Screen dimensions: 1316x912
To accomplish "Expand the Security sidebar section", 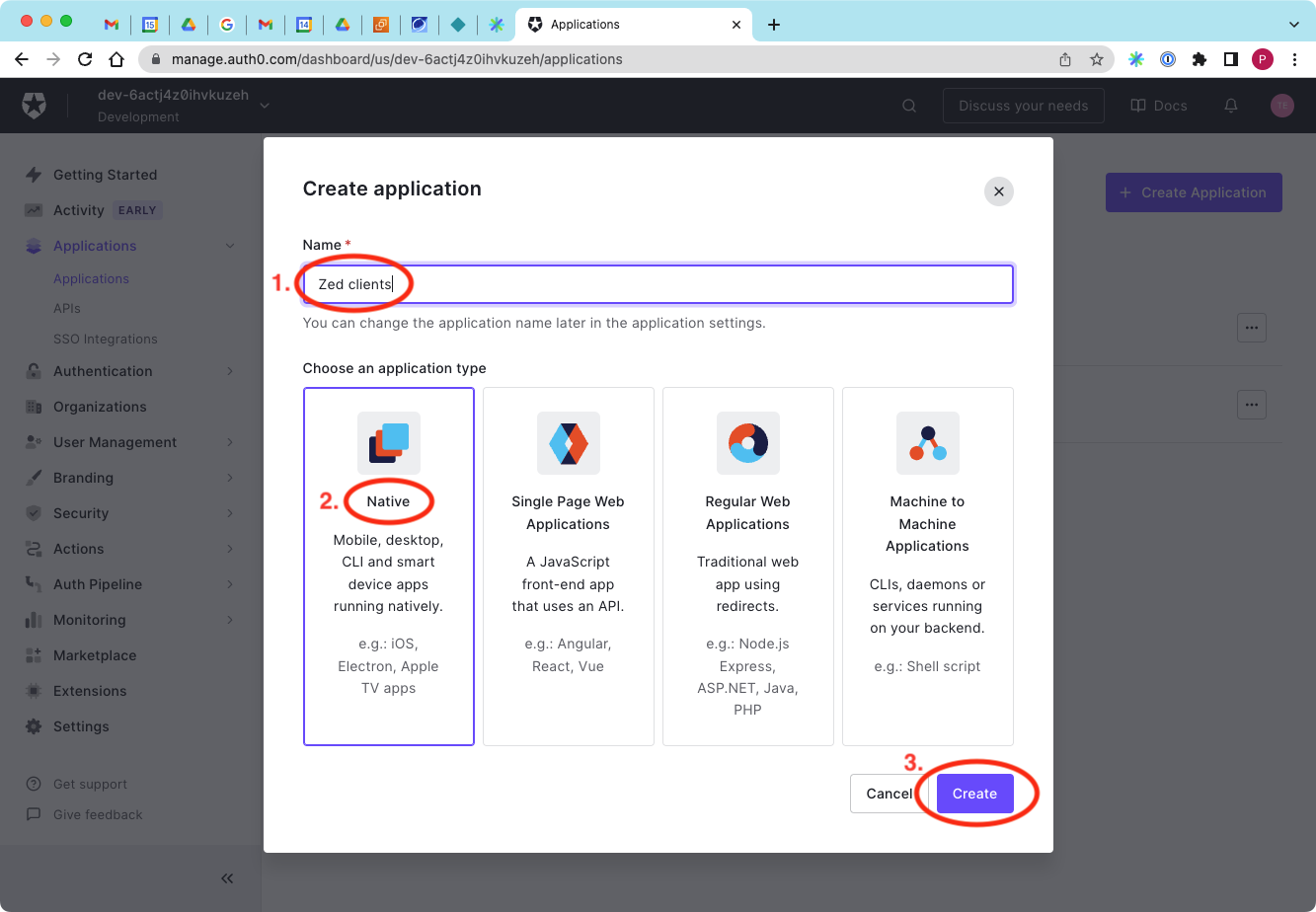I will coord(230,513).
